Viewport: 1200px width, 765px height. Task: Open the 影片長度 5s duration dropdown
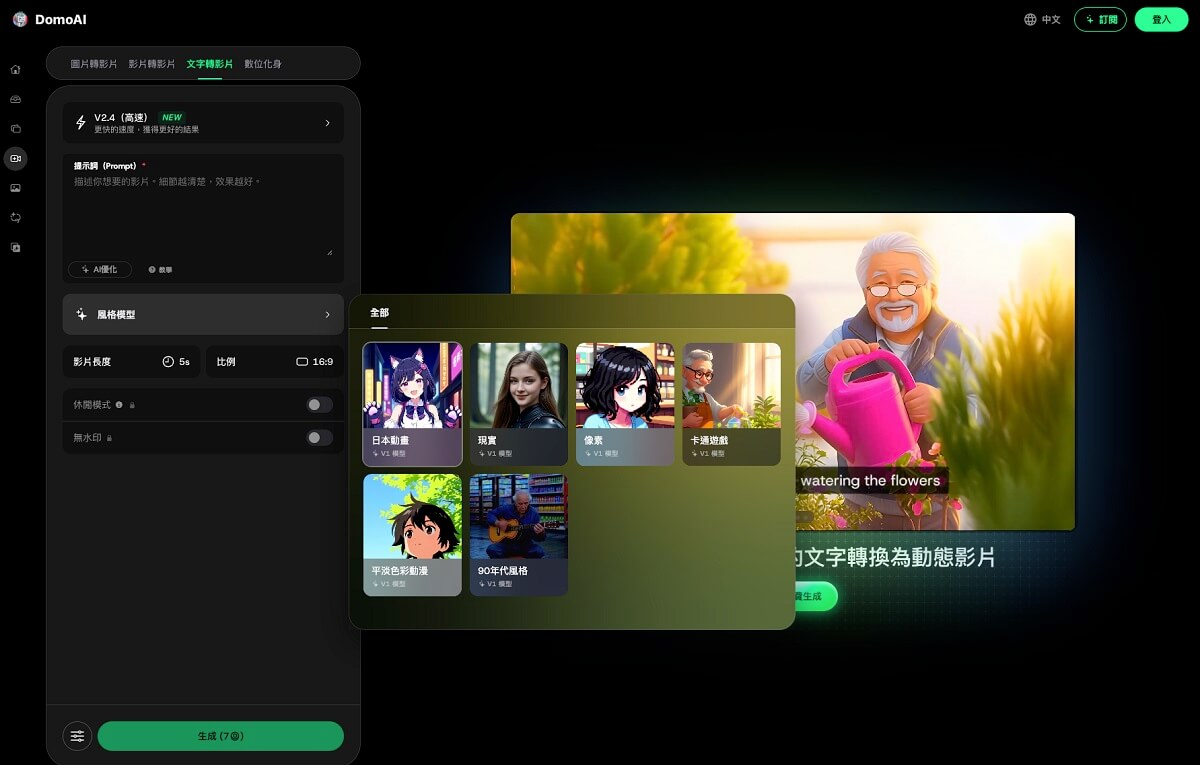pyautogui.click(x=131, y=361)
